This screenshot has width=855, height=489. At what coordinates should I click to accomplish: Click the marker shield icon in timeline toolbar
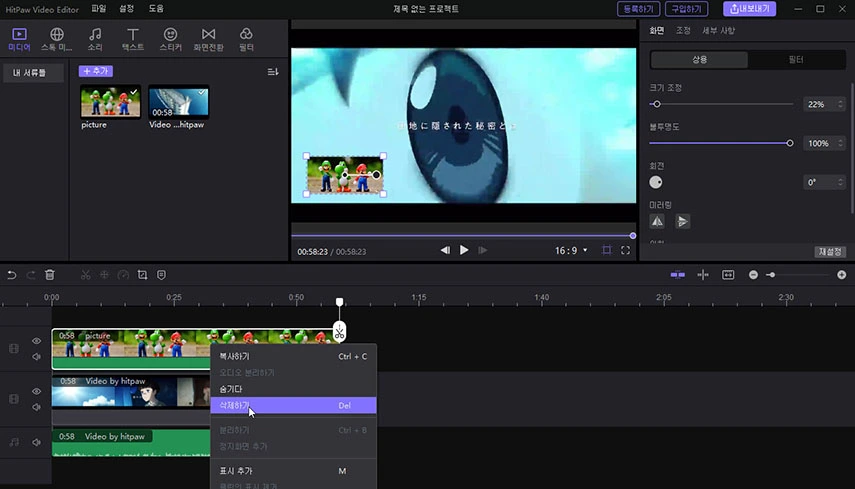pos(161,275)
